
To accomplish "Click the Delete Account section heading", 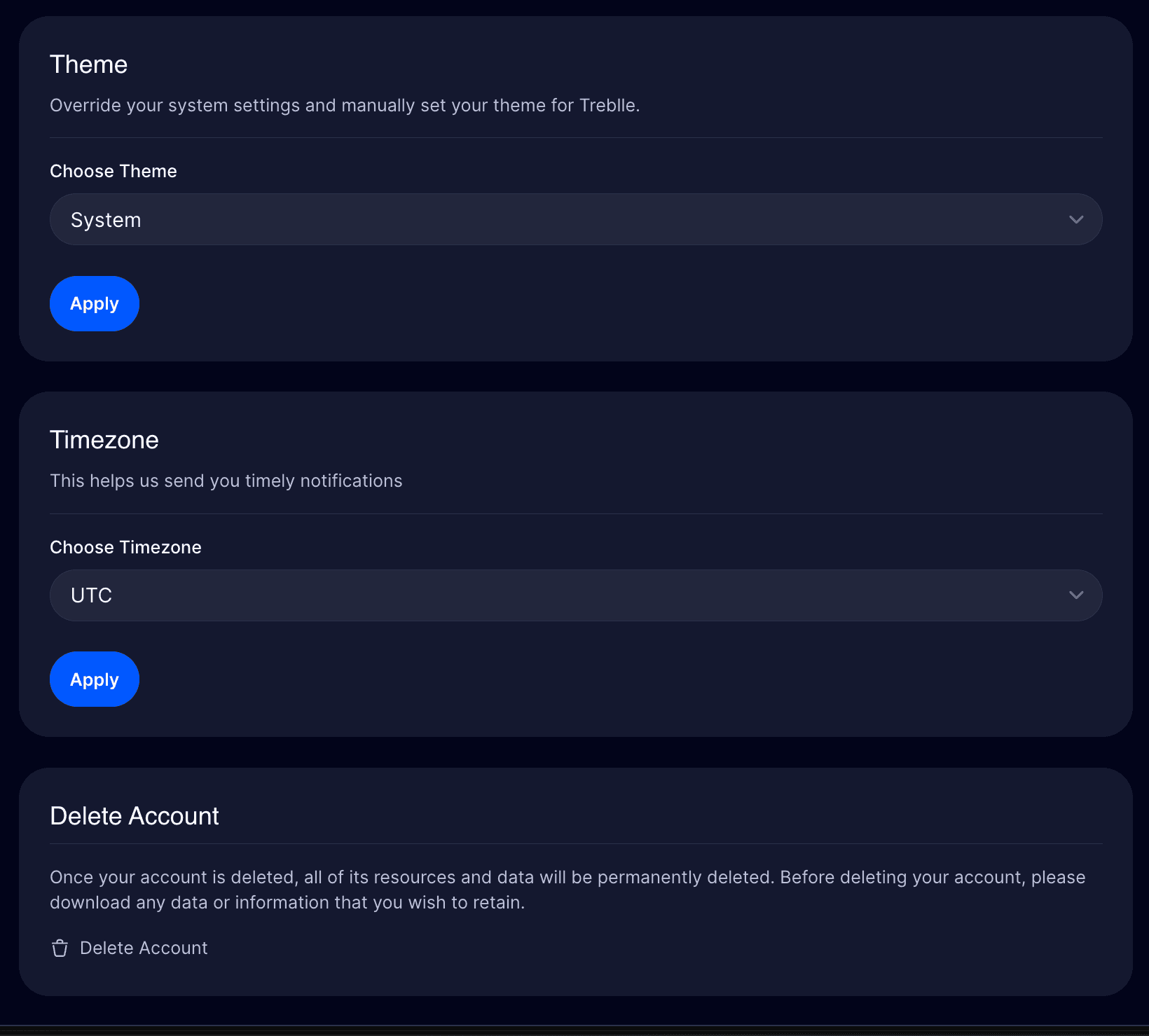I will point(134,815).
